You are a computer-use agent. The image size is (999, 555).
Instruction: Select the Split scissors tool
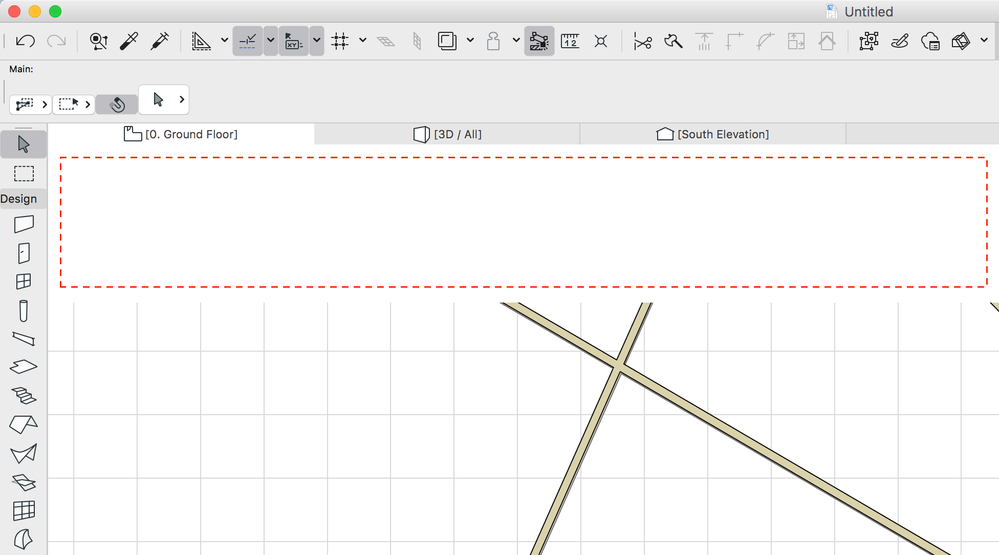tap(642, 41)
